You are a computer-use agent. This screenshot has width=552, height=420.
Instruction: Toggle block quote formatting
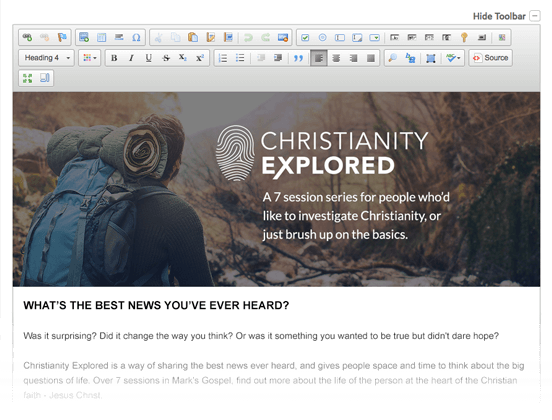[298, 58]
